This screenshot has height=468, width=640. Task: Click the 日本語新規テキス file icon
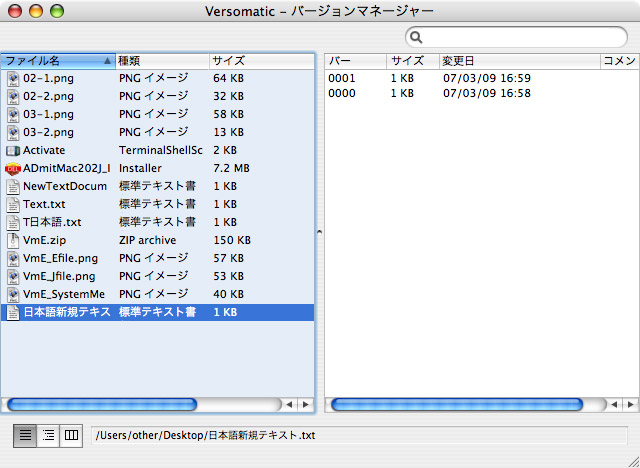coord(13,313)
